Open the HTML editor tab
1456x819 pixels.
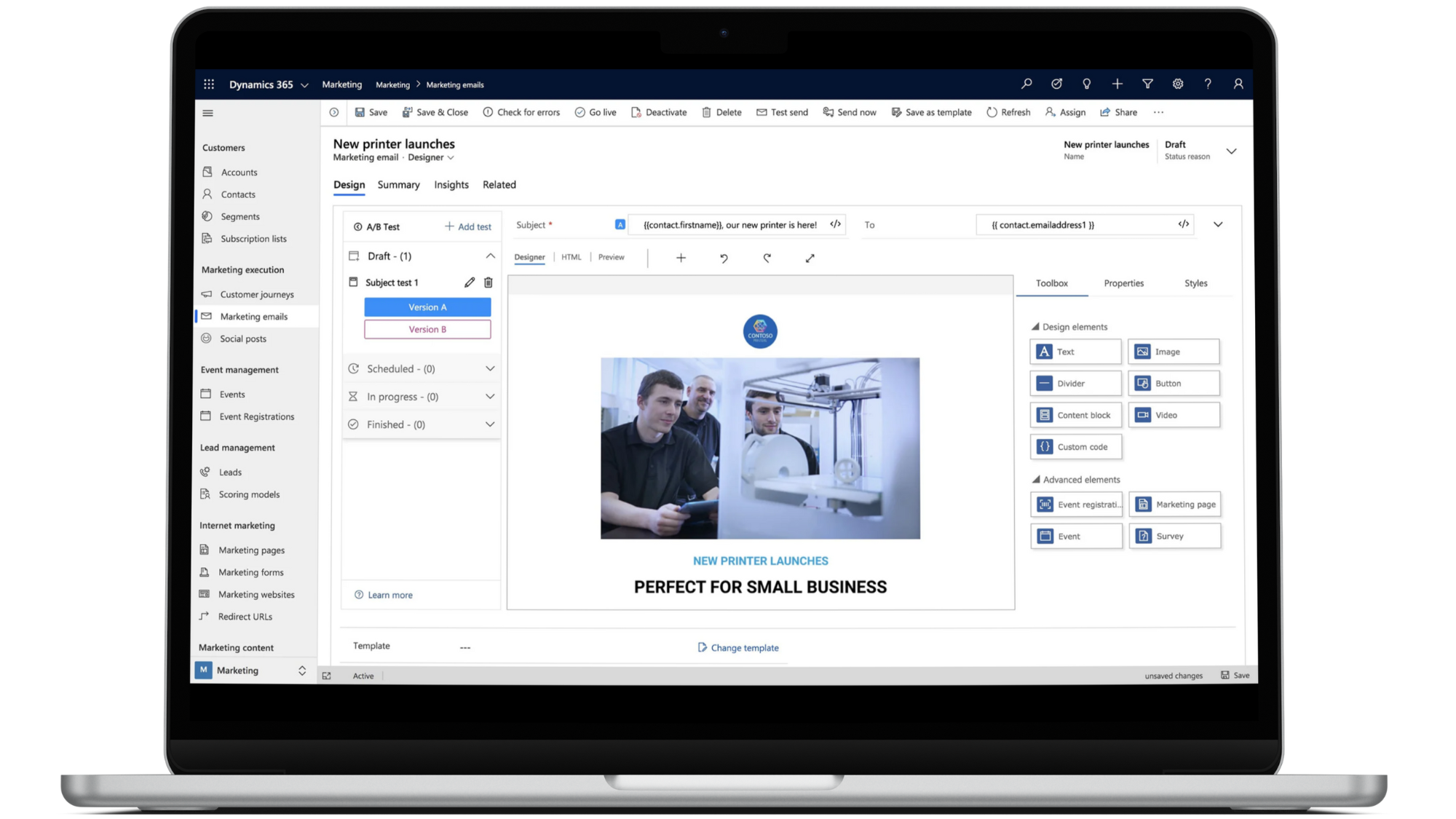tap(571, 257)
